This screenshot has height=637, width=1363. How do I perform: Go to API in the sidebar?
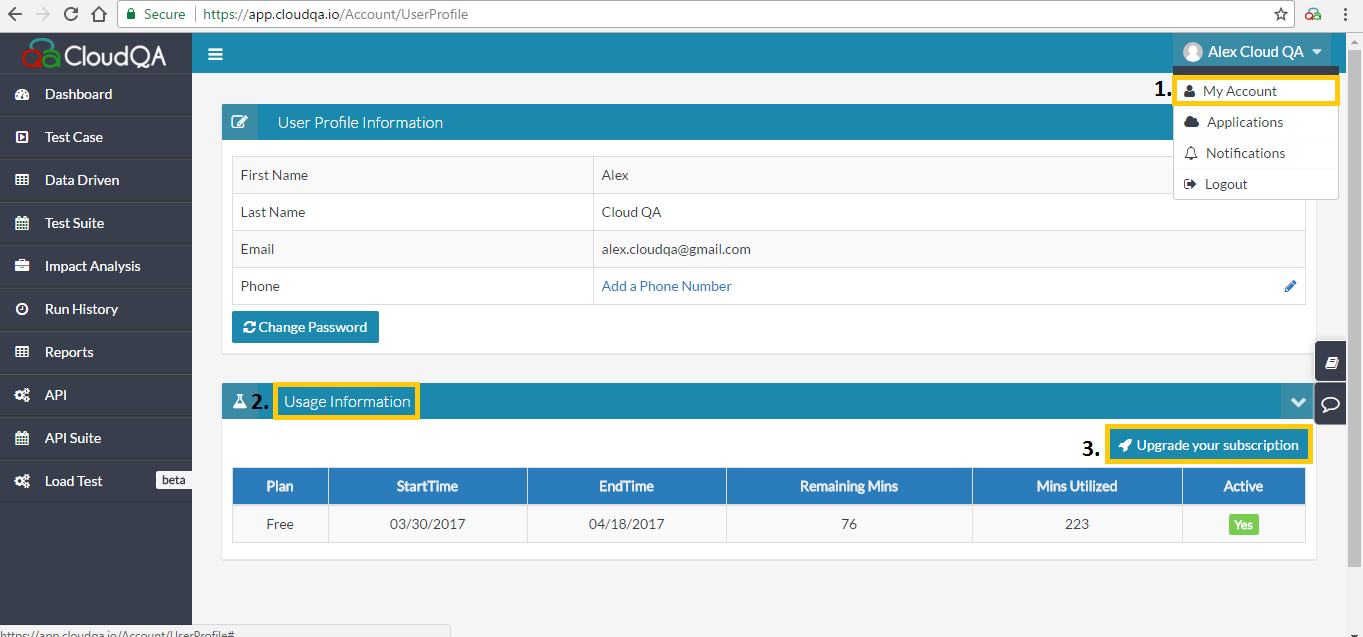pyautogui.click(x=96, y=395)
